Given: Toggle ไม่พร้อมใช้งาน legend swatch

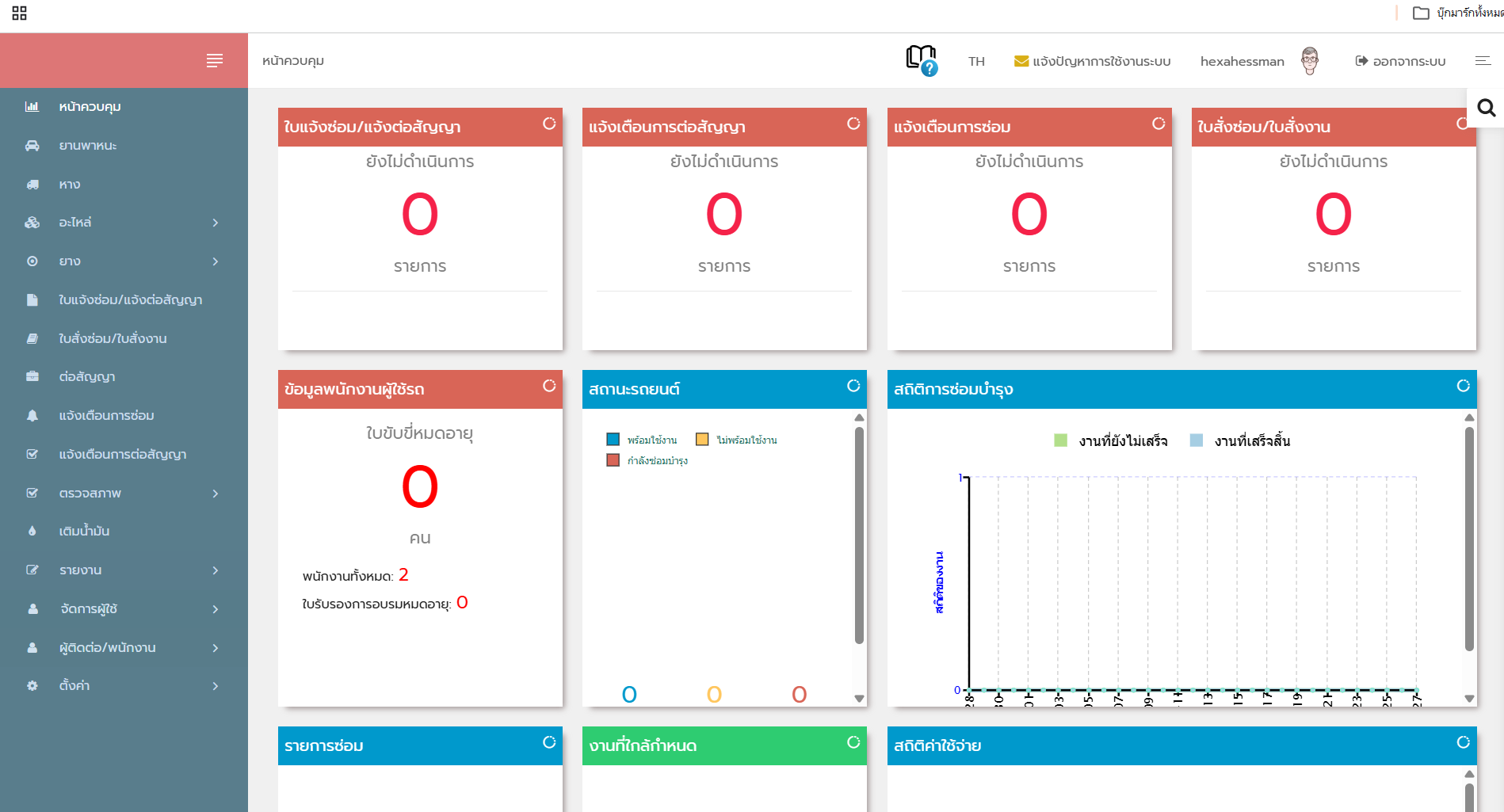Looking at the screenshot, I should tap(702, 440).
